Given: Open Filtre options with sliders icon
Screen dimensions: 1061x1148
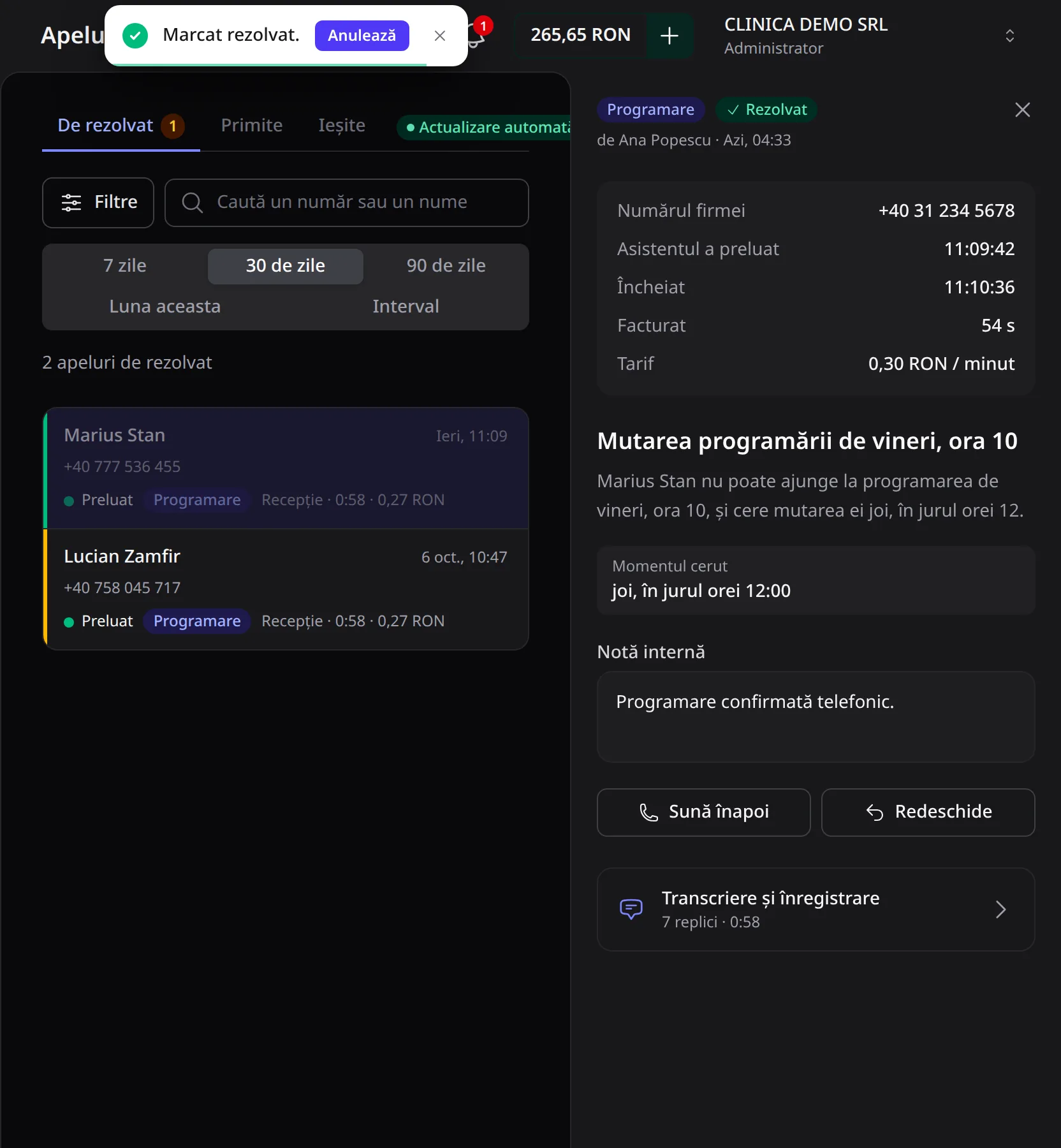Looking at the screenshot, I should 98,202.
